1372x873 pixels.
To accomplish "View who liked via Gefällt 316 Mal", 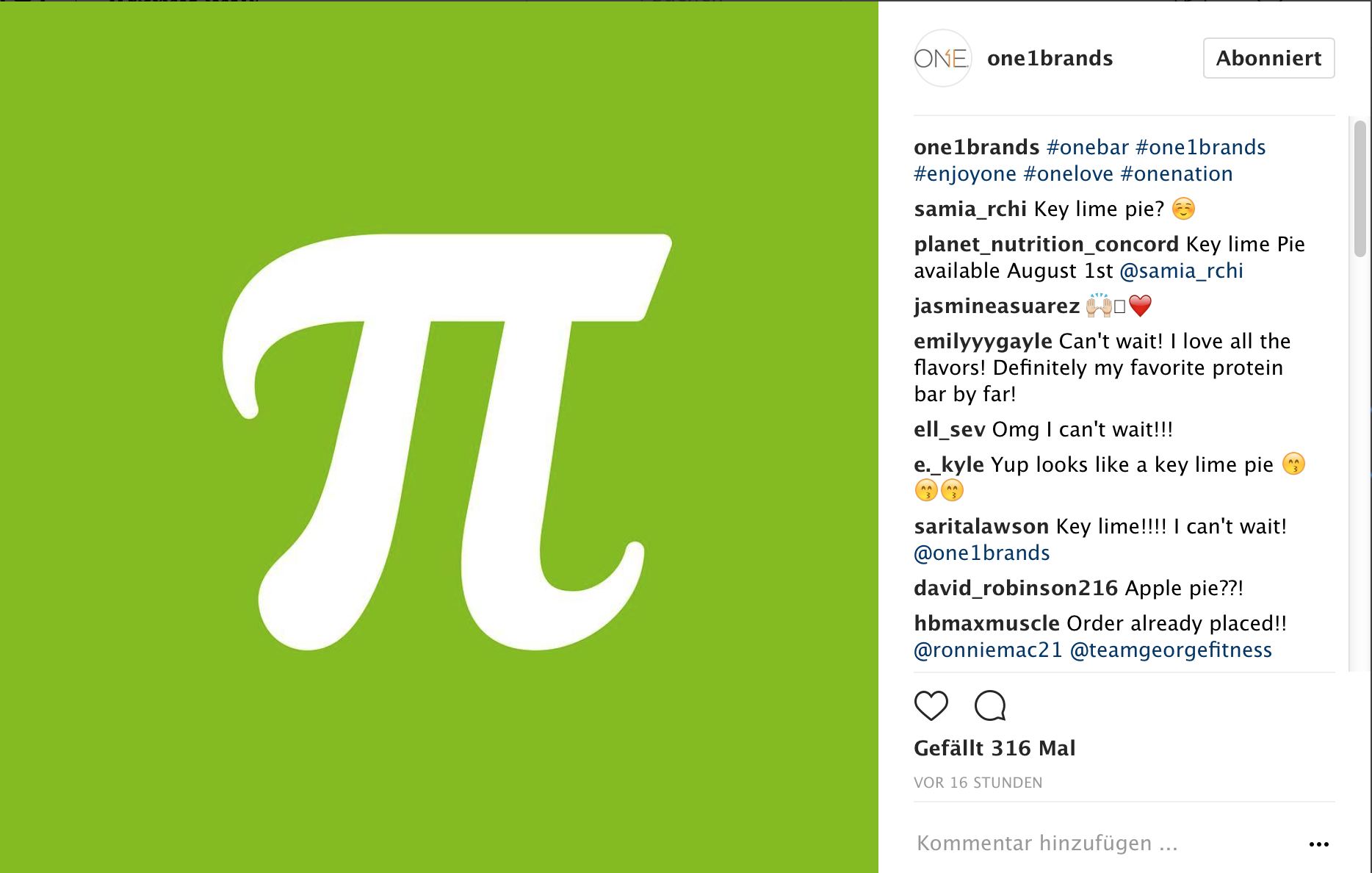I will (x=994, y=748).
